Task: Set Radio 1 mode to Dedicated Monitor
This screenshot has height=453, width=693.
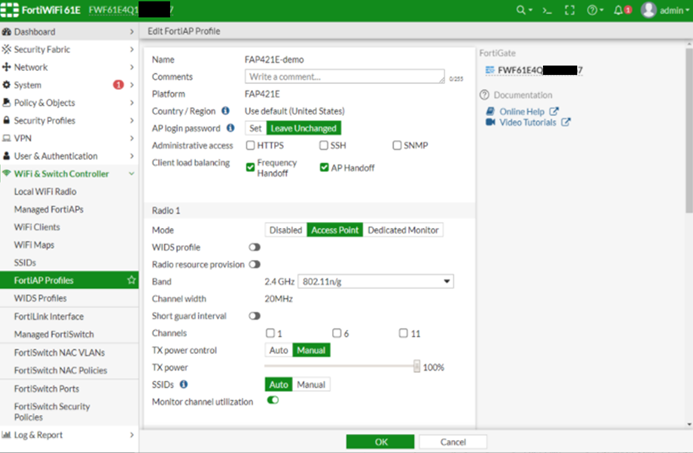Action: [x=403, y=230]
